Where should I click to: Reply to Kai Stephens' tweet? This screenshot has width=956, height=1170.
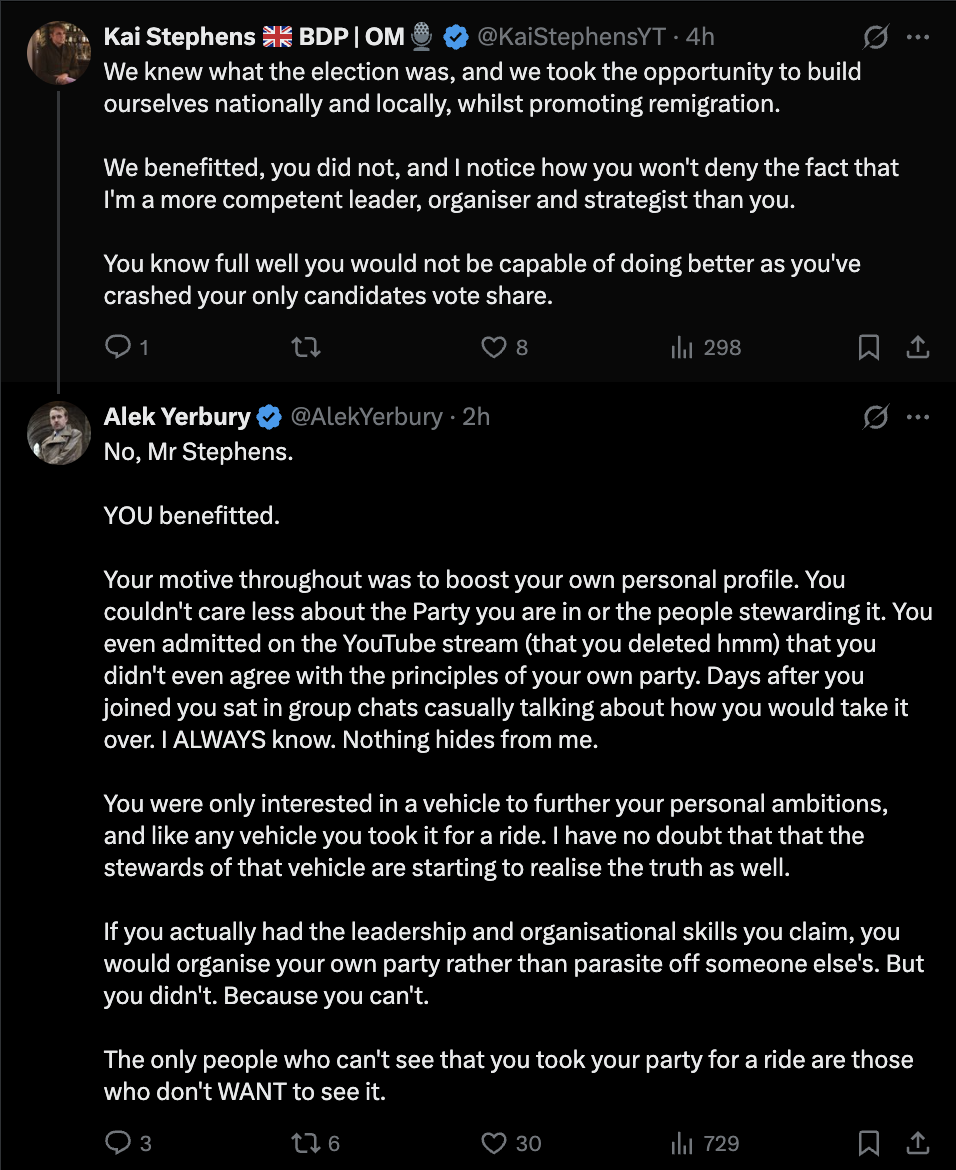tap(126, 347)
